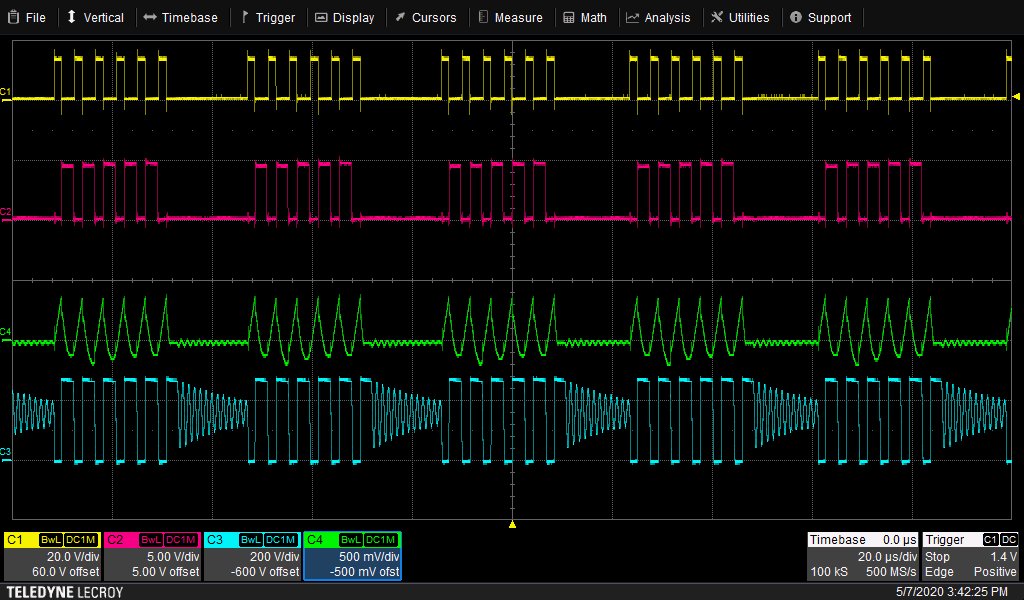
Task: Click the Cursors arrow icon in menu bar
Action: [400, 17]
